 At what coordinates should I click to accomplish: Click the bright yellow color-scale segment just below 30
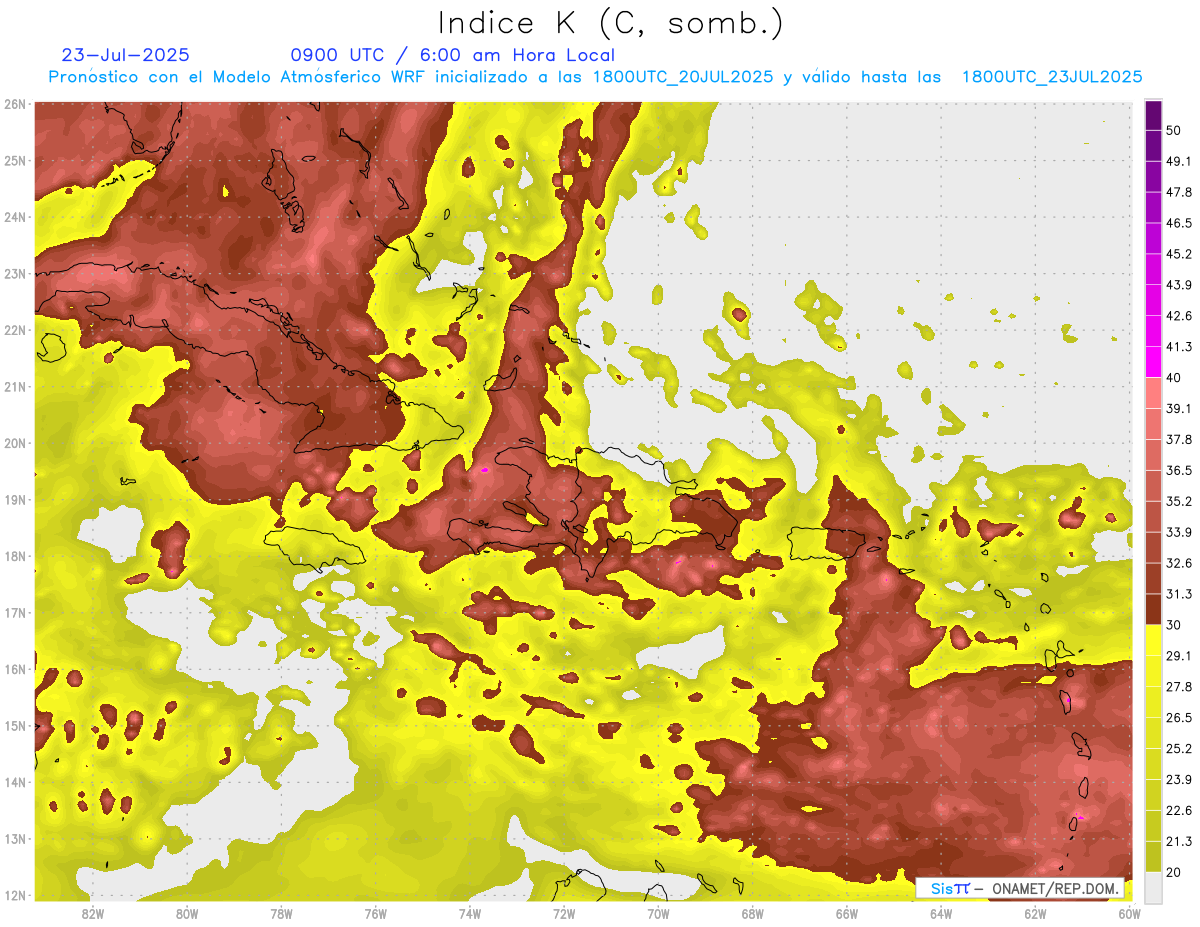click(x=1153, y=640)
